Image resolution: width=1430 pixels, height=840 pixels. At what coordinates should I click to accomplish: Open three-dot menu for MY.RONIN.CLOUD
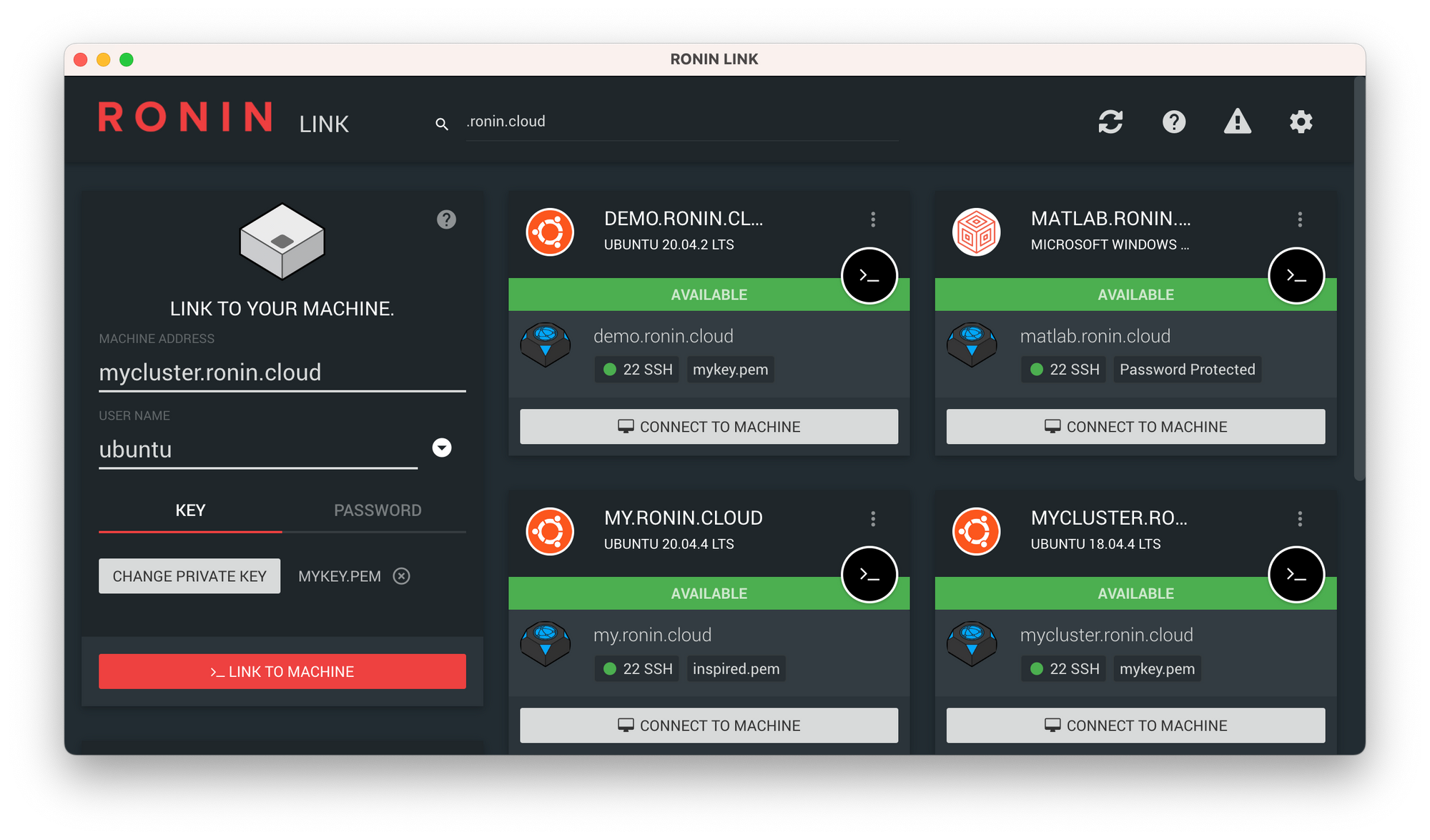click(x=871, y=518)
